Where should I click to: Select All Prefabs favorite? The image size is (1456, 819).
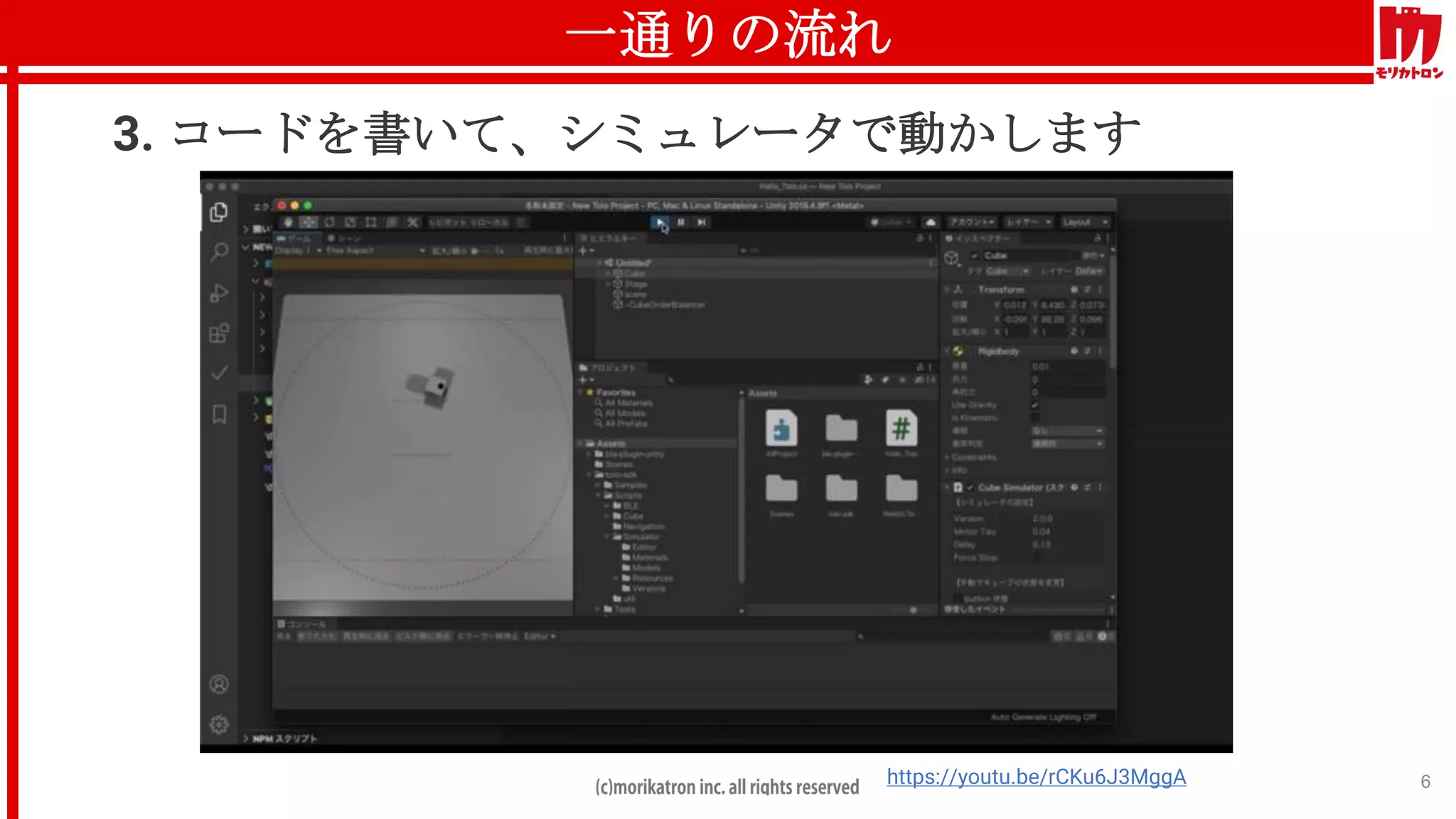pos(626,424)
